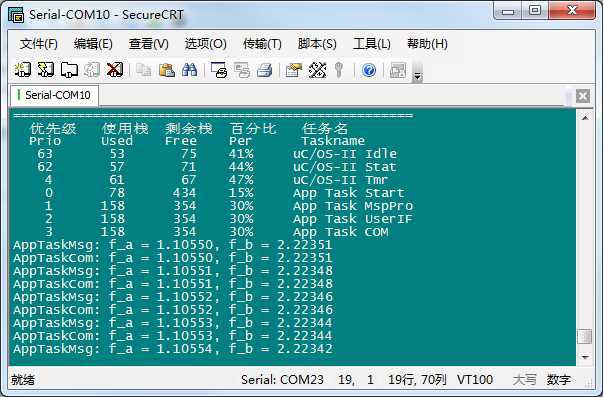Click the 'Taskname' column header
This screenshot has height=397, width=603.
(333, 141)
